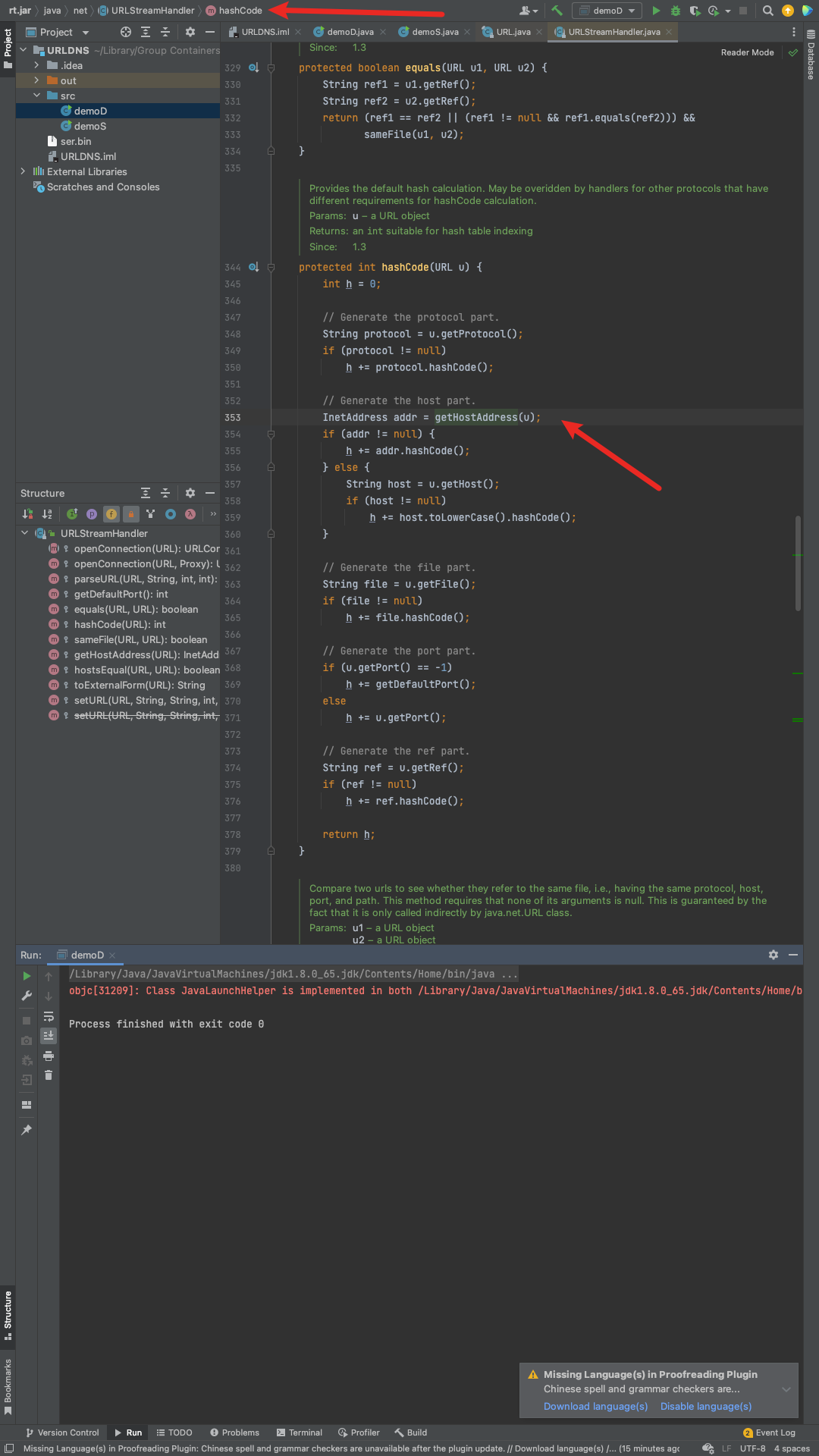Expand the out folder
Viewport: 819px width, 1456px height.
(36, 80)
